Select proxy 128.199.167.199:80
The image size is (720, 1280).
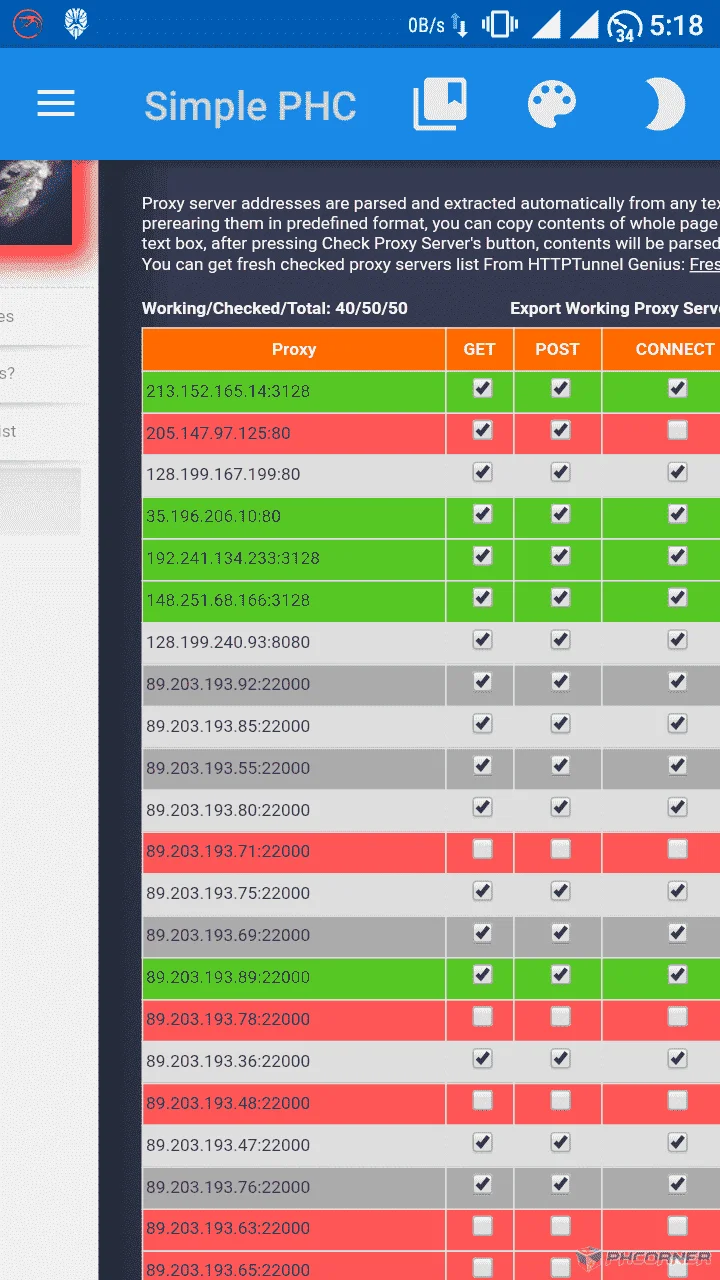[223, 475]
